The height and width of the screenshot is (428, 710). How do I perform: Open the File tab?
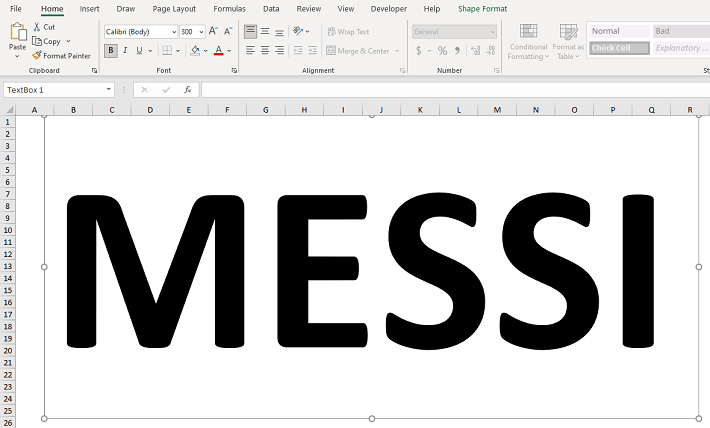16,9
